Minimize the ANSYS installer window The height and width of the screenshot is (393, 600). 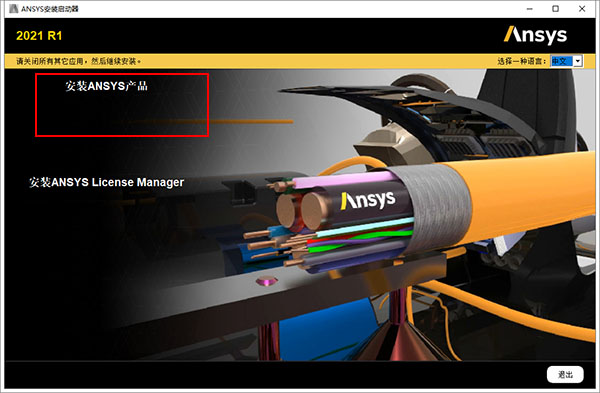pos(530,8)
